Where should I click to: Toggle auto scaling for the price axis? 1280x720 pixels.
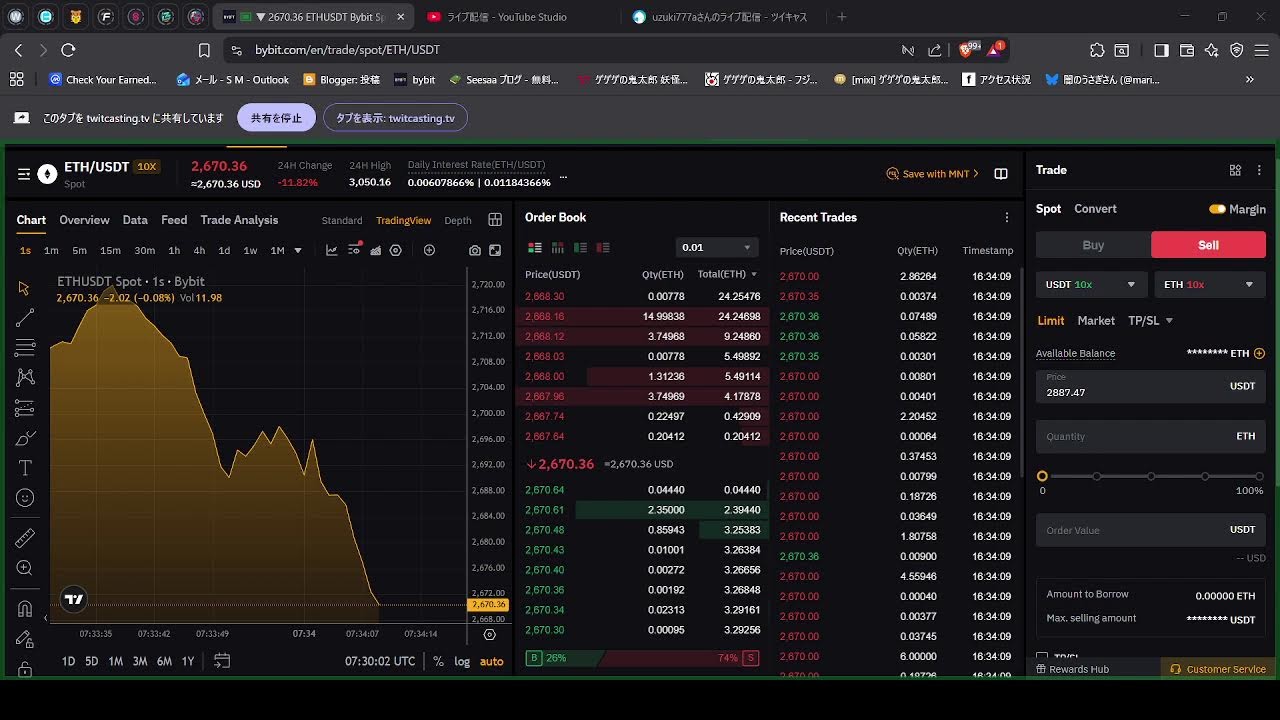[491, 661]
